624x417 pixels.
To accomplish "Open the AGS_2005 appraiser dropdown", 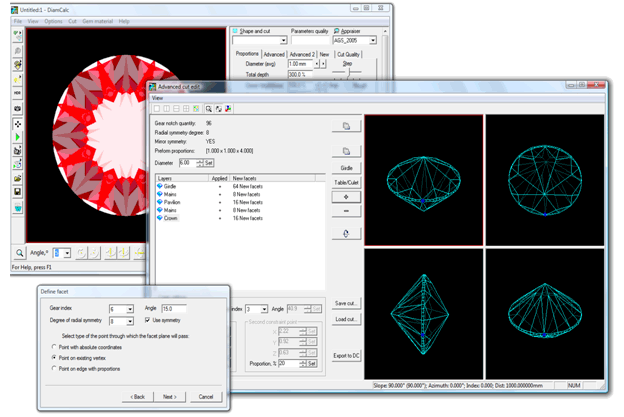I will (372, 41).
